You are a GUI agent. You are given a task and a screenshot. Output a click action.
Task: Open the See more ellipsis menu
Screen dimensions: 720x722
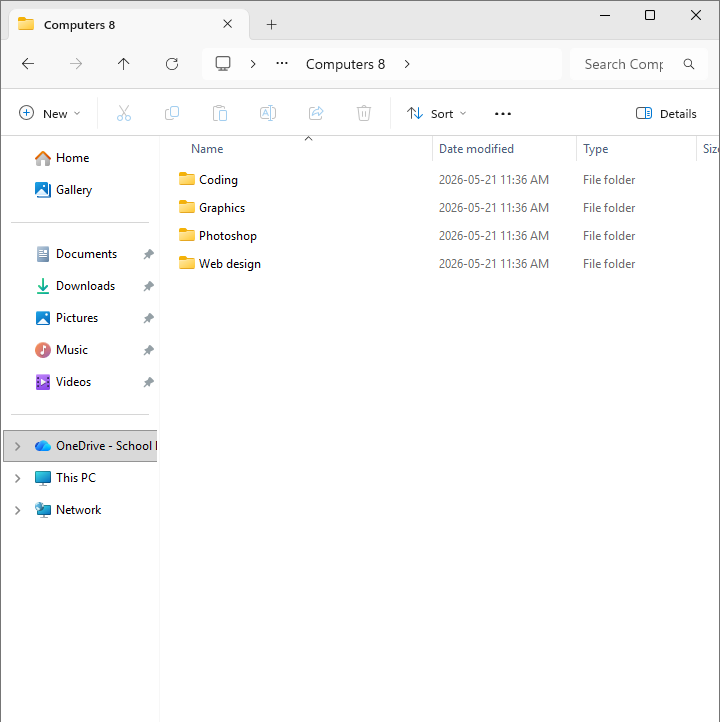(x=503, y=114)
